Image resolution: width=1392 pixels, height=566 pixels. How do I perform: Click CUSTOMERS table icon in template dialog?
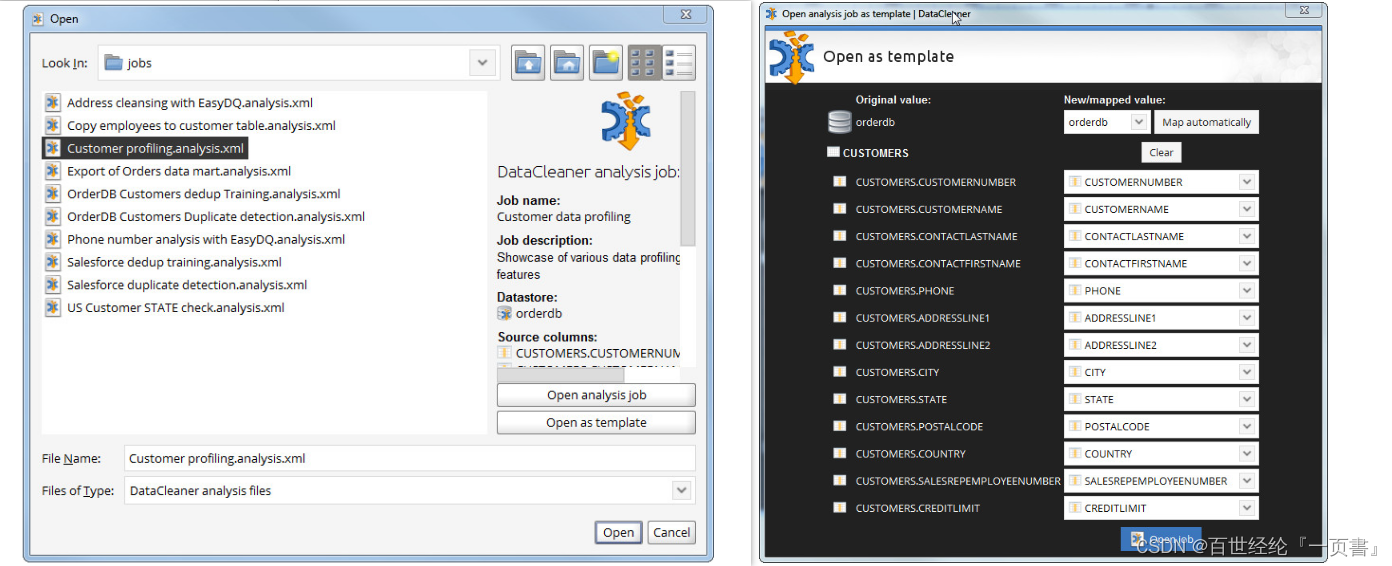coord(833,153)
